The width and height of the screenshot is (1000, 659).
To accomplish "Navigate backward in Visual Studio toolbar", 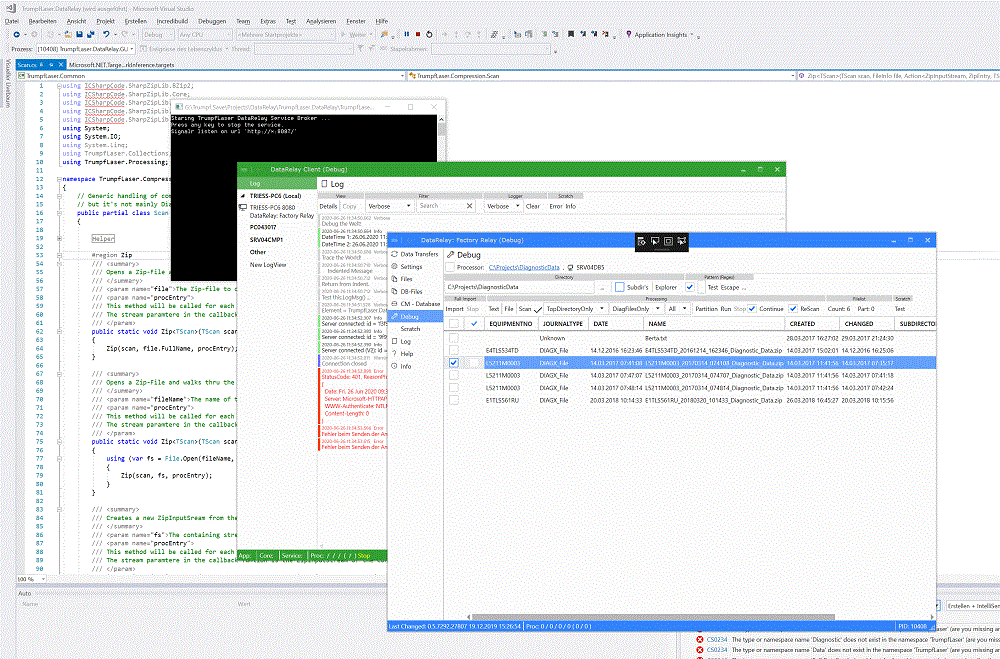I will coord(17,34).
